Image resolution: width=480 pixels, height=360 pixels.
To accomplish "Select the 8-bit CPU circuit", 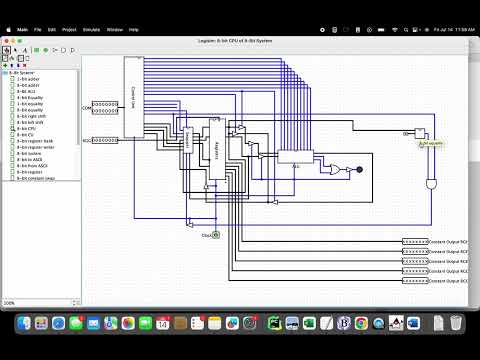I will [x=26, y=129].
